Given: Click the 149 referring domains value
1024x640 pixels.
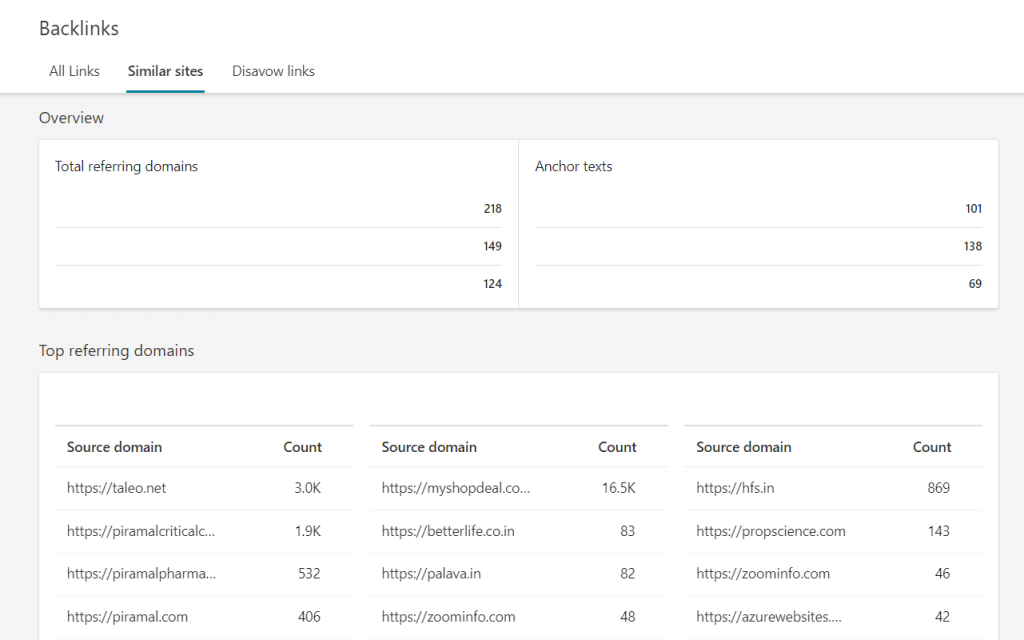Looking at the screenshot, I should 492,246.
